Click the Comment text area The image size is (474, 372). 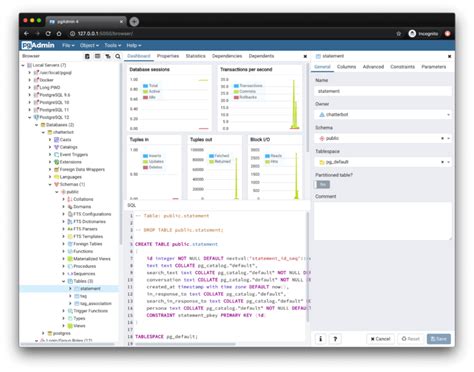pos(383,221)
